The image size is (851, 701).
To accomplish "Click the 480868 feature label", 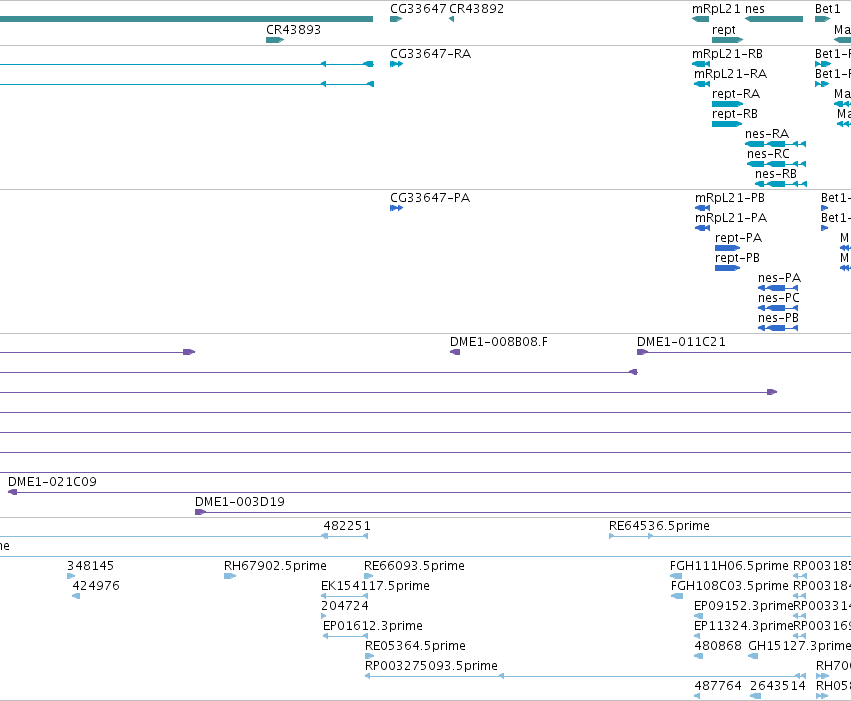I will (718, 647).
